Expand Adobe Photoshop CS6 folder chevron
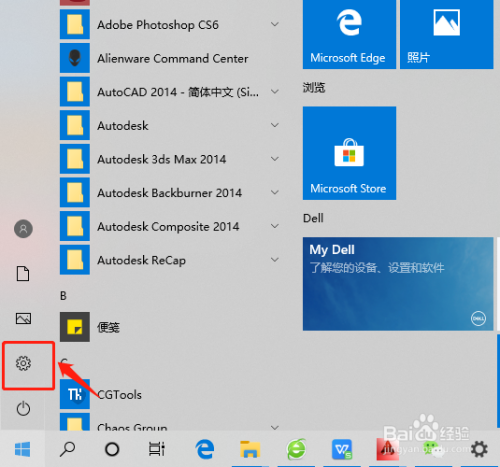The width and height of the screenshot is (500, 467). pos(275,24)
